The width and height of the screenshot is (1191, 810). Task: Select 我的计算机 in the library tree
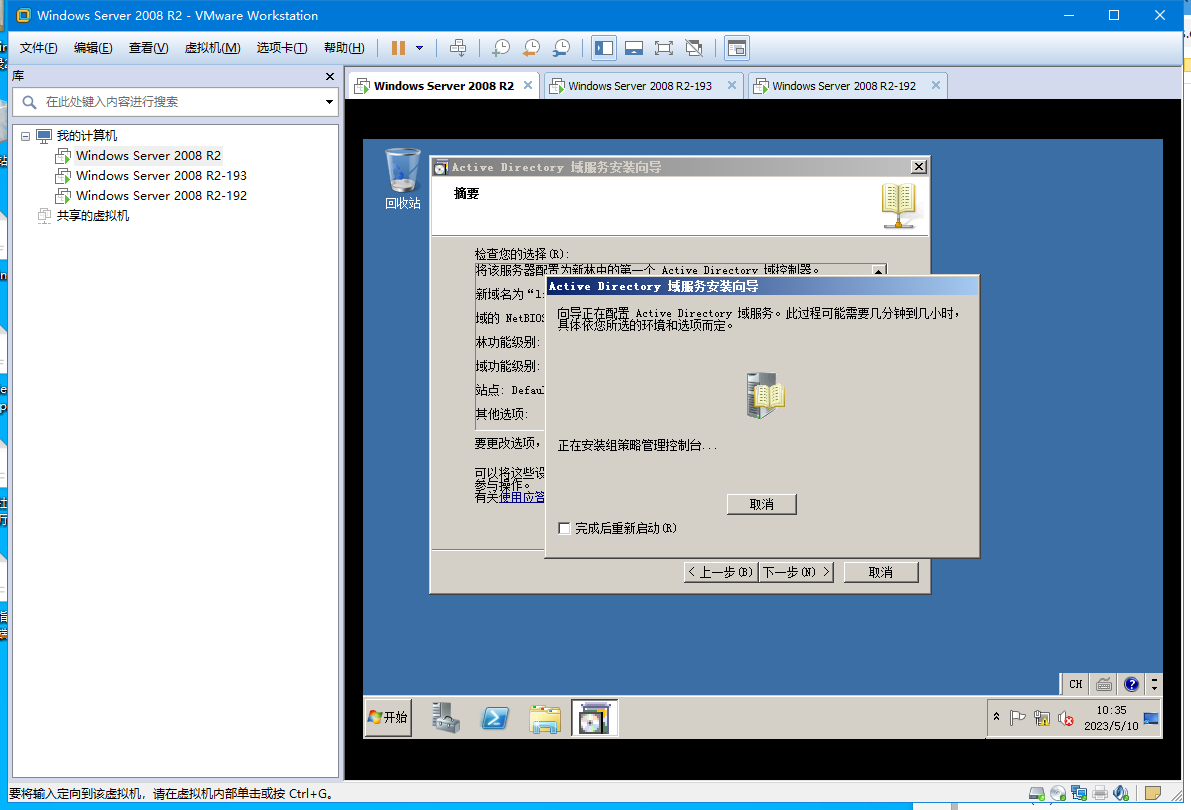[87, 135]
